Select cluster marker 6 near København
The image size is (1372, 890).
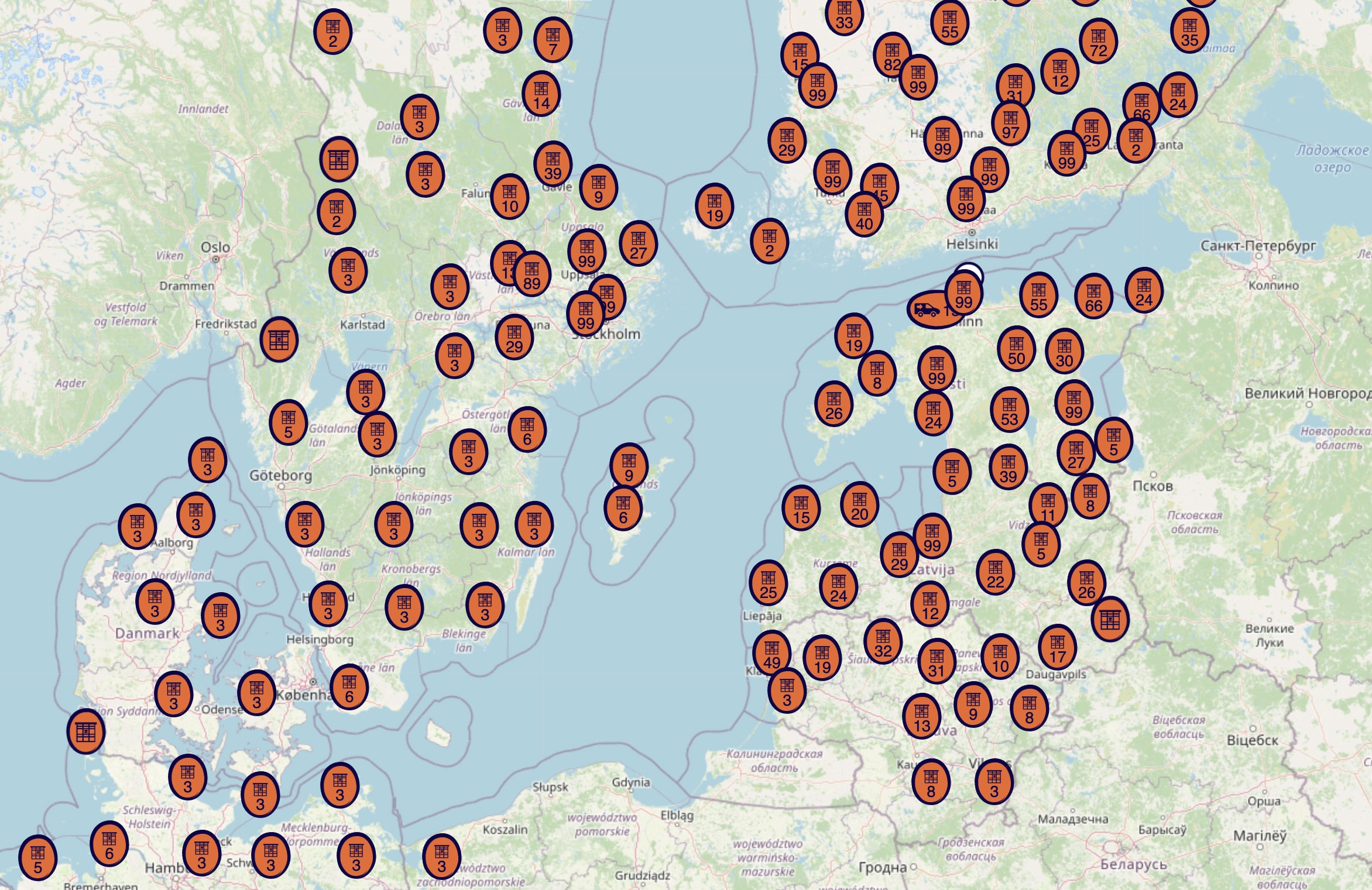(x=349, y=687)
